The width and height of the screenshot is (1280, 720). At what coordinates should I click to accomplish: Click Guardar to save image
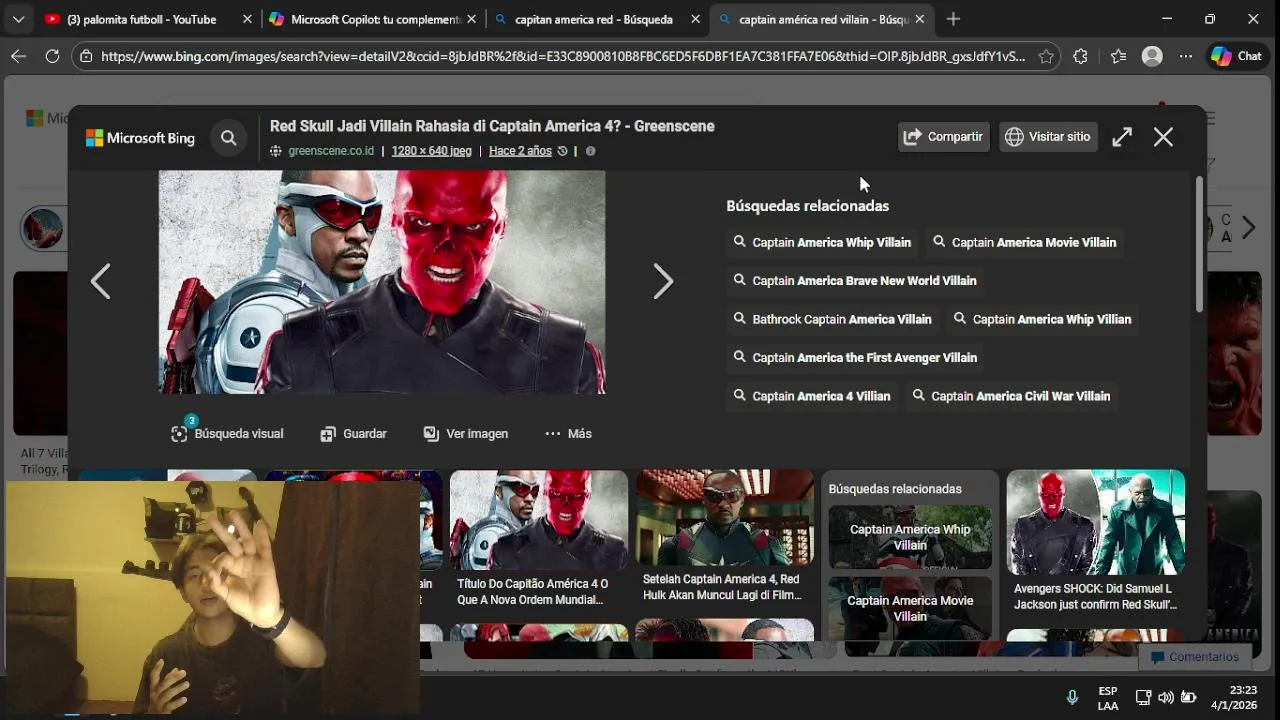click(353, 433)
